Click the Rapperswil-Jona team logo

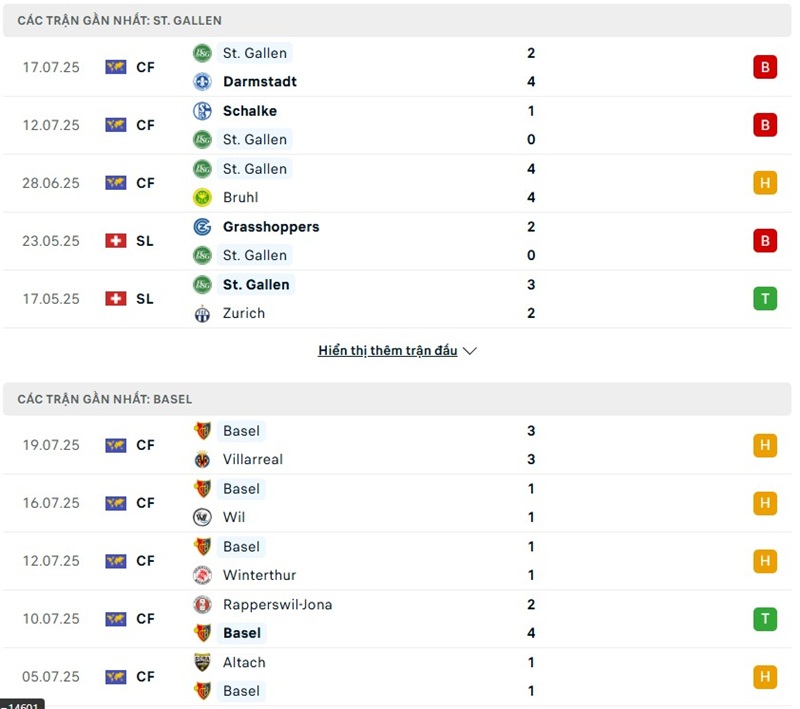click(203, 604)
